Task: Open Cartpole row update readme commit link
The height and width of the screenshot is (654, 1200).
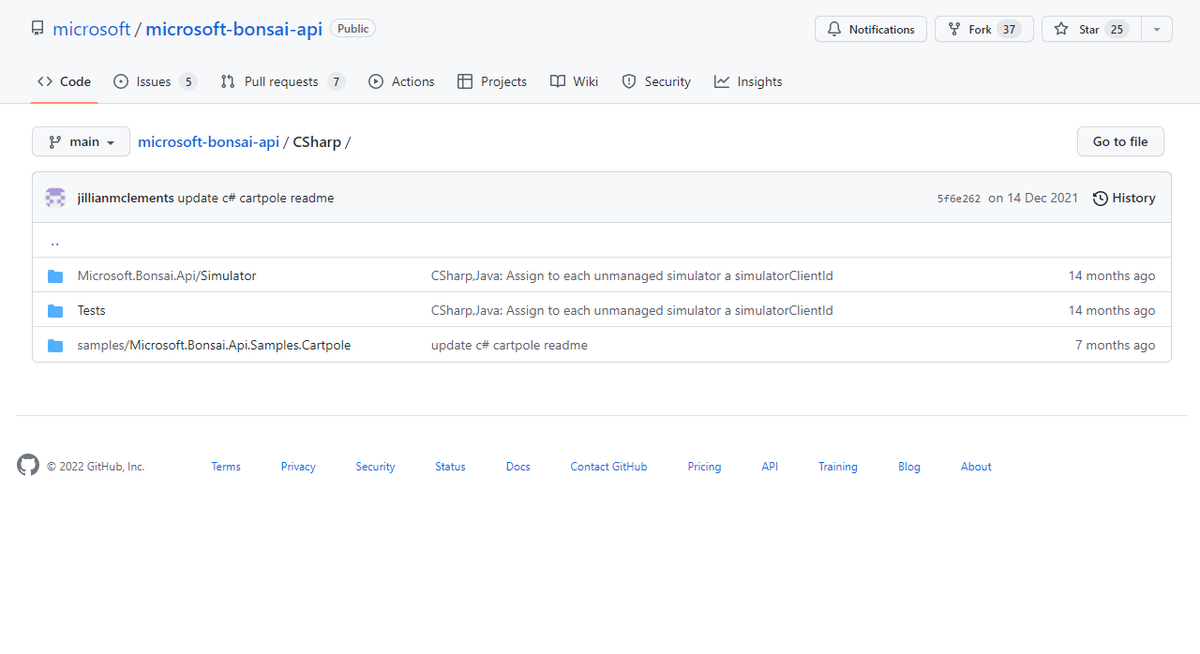Action: pos(509,346)
